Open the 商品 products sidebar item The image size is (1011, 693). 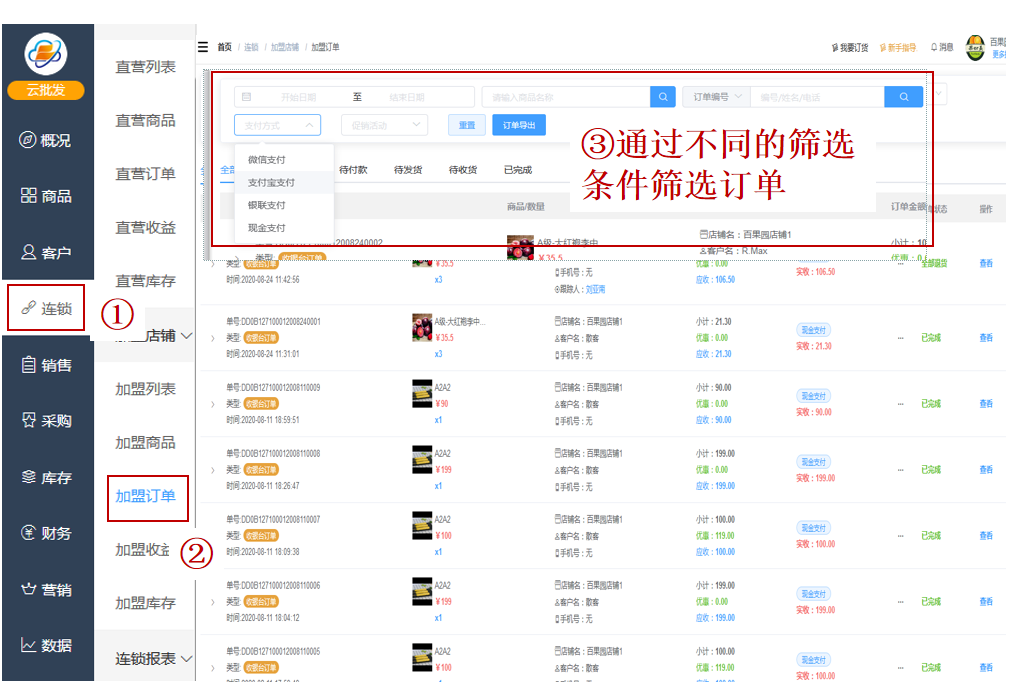point(46,196)
